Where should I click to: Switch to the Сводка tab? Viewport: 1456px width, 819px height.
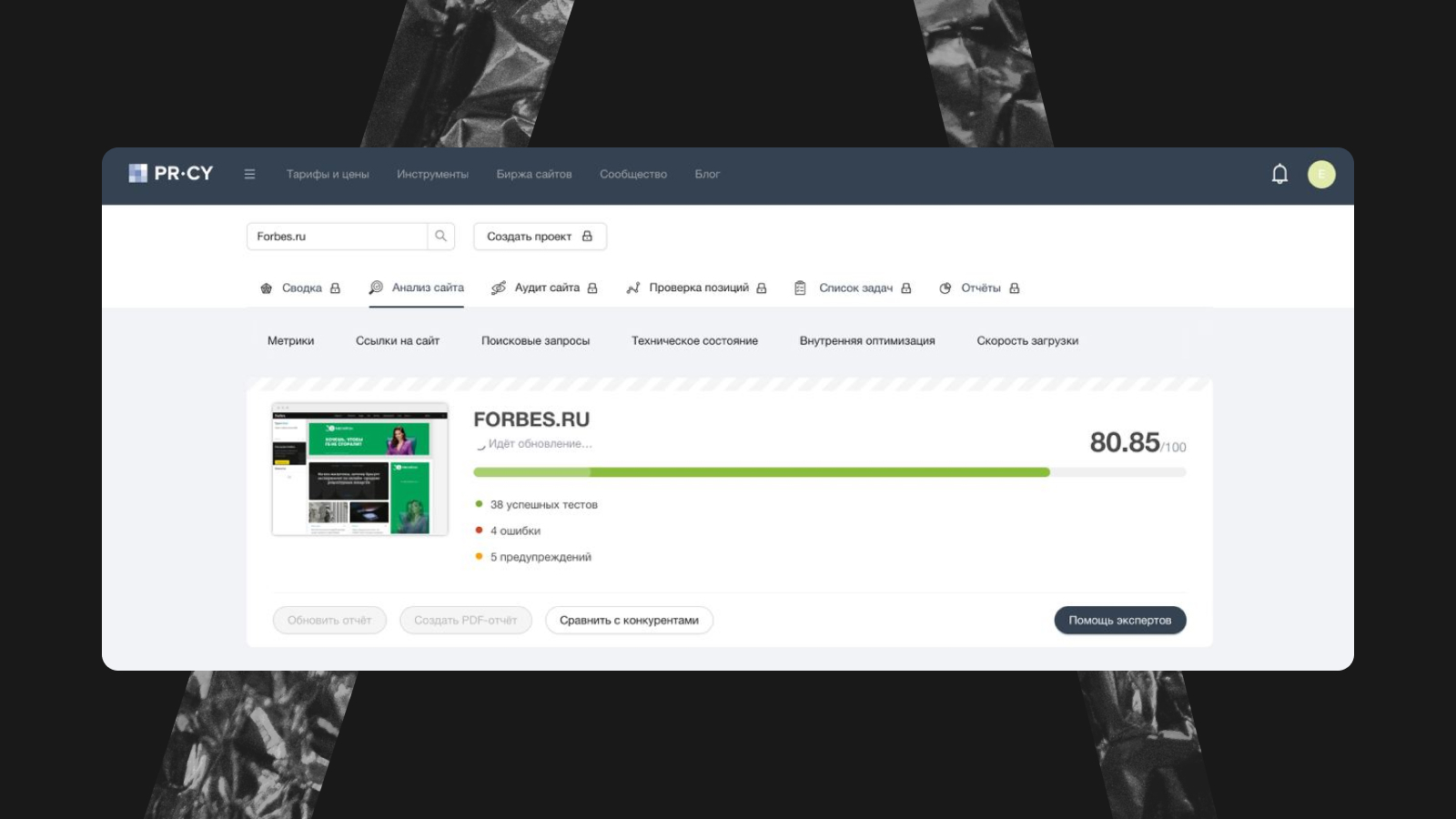tap(300, 288)
